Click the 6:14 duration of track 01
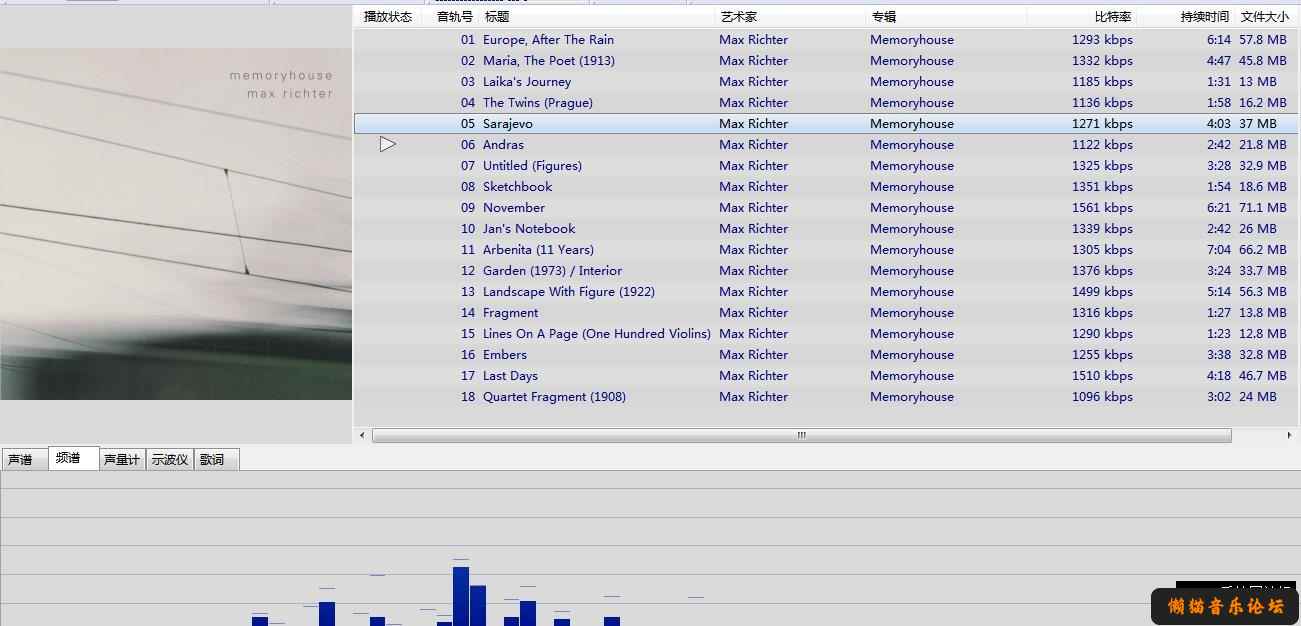1301x626 pixels. tap(1219, 40)
